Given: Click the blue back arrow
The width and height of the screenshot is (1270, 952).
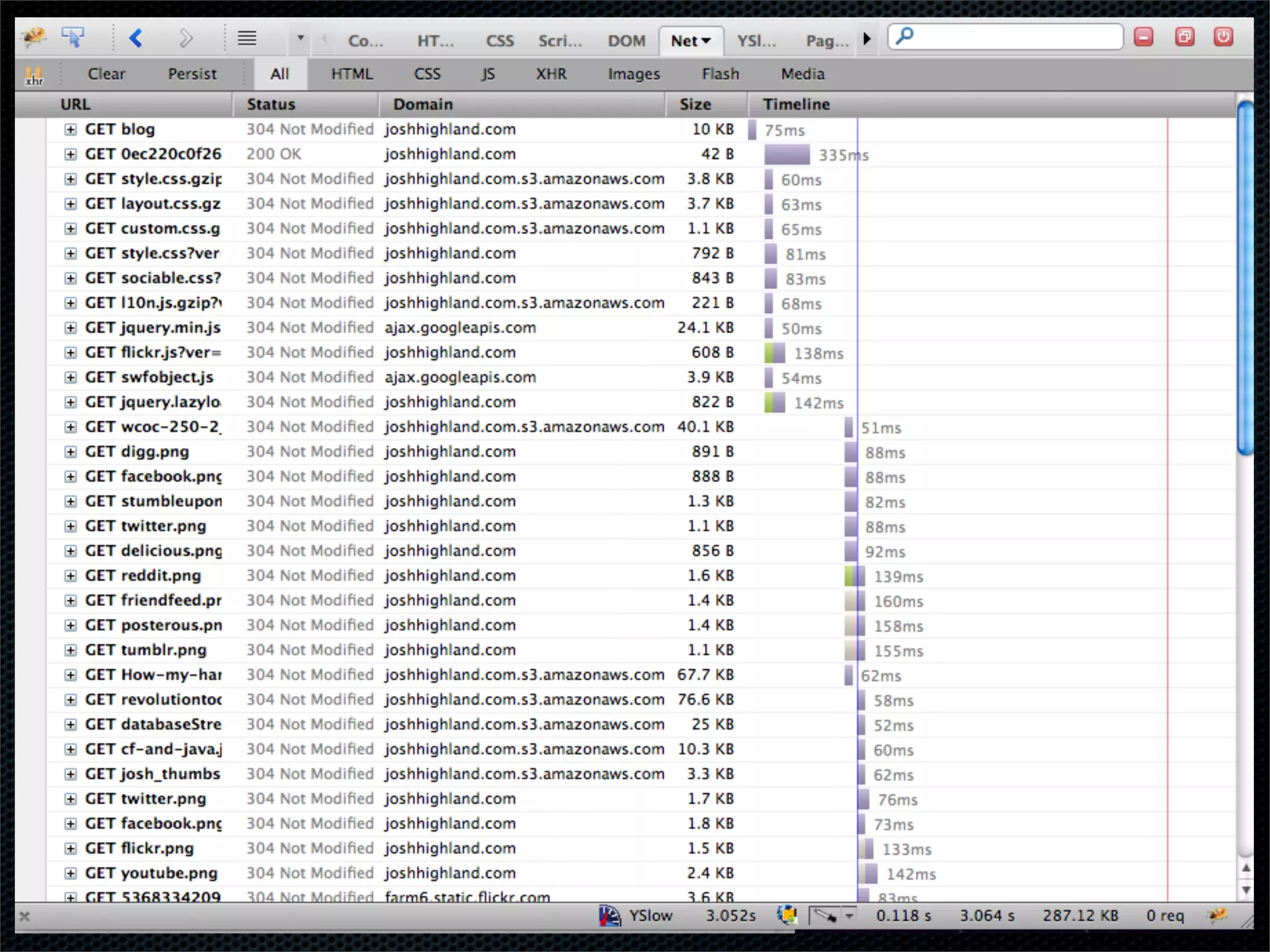Looking at the screenshot, I should coord(136,38).
